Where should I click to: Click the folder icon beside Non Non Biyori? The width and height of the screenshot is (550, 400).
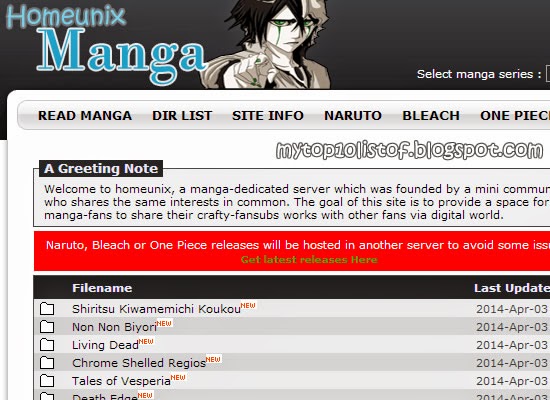click(x=47, y=327)
